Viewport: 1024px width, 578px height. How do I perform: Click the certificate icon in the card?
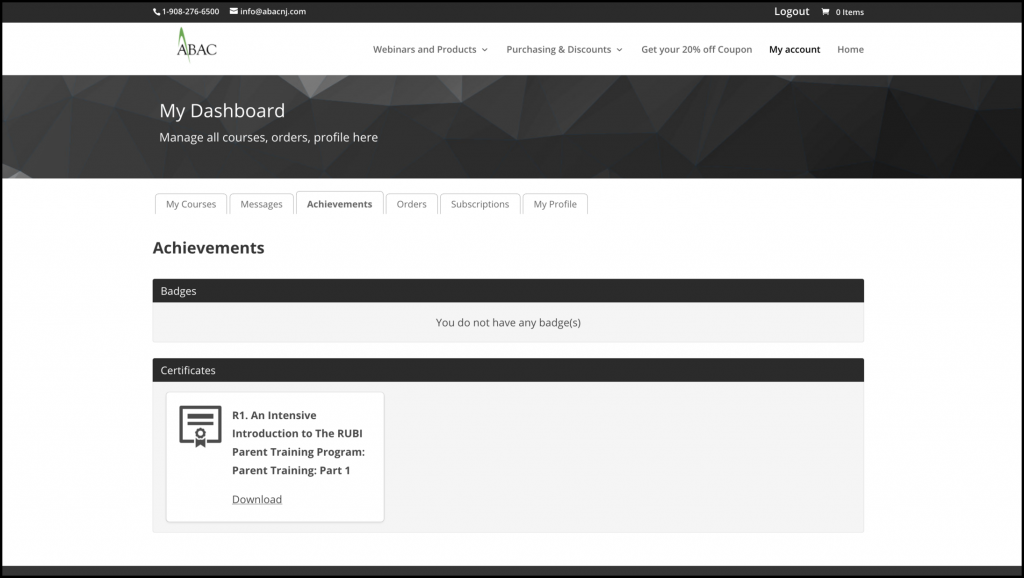click(x=200, y=426)
